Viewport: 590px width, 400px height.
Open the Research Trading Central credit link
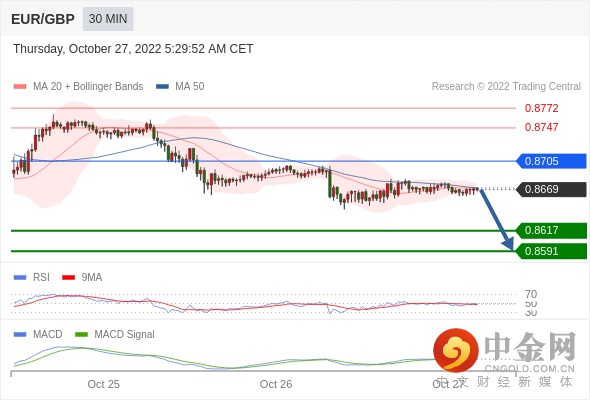(x=506, y=87)
